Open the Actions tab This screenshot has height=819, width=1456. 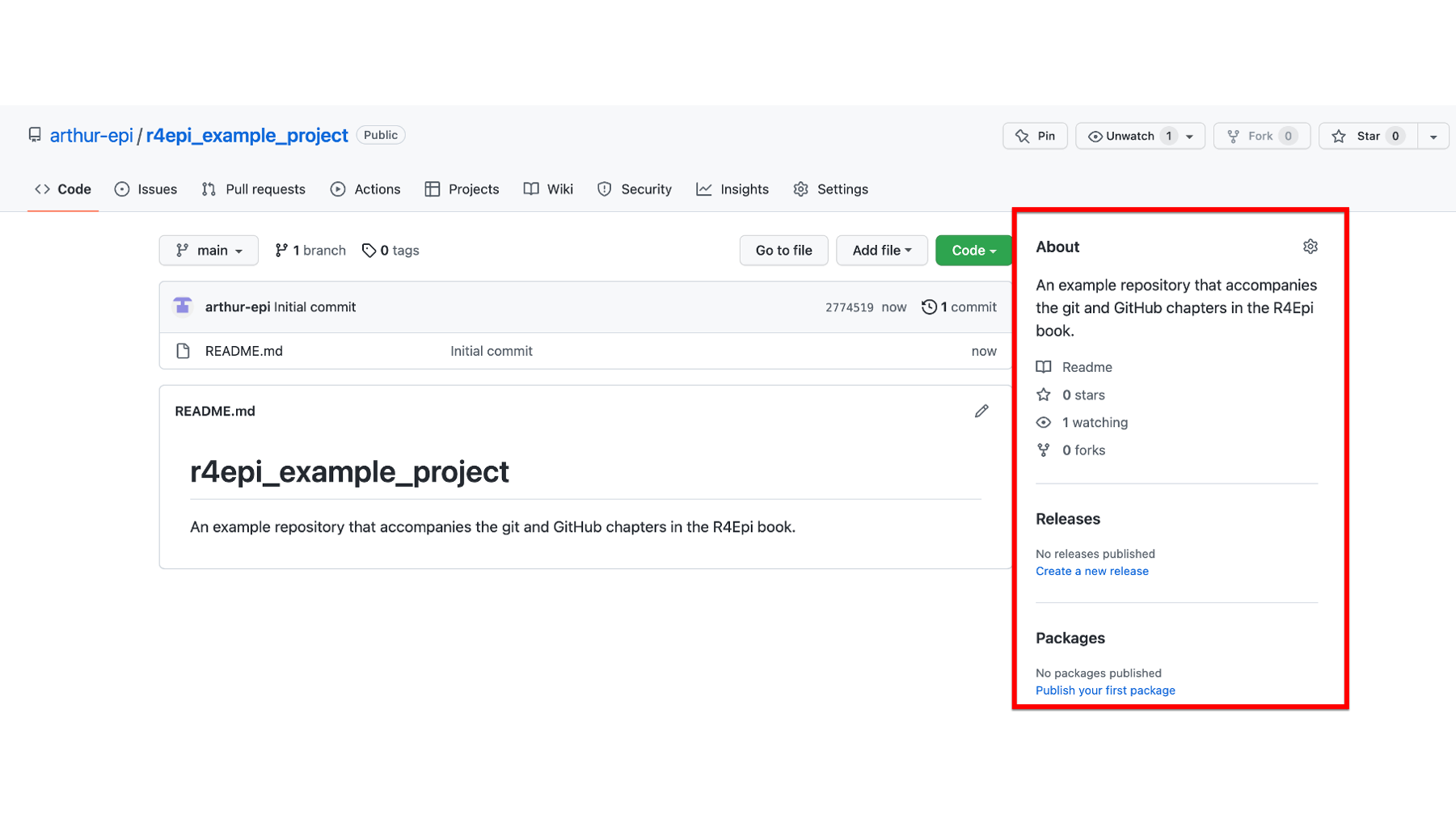click(365, 189)
